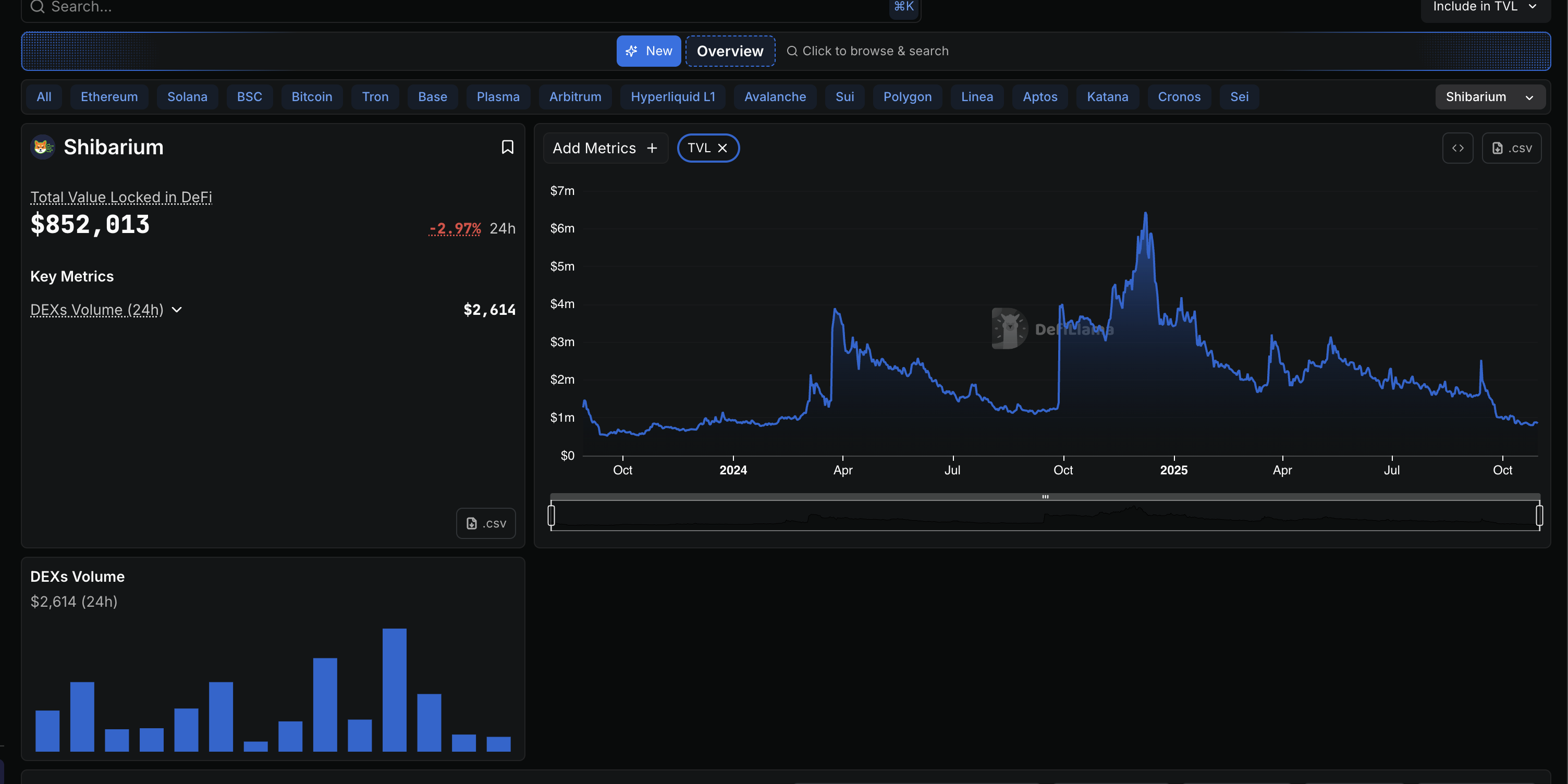The height and width of the screenshot is (784, 1568).
Task: Click the Overview button
Action: coord(730,51)
